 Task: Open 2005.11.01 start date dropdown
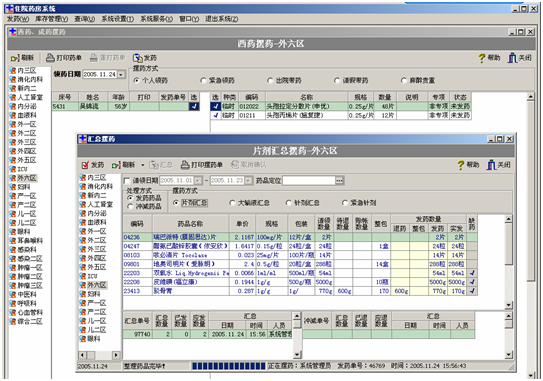197,180
